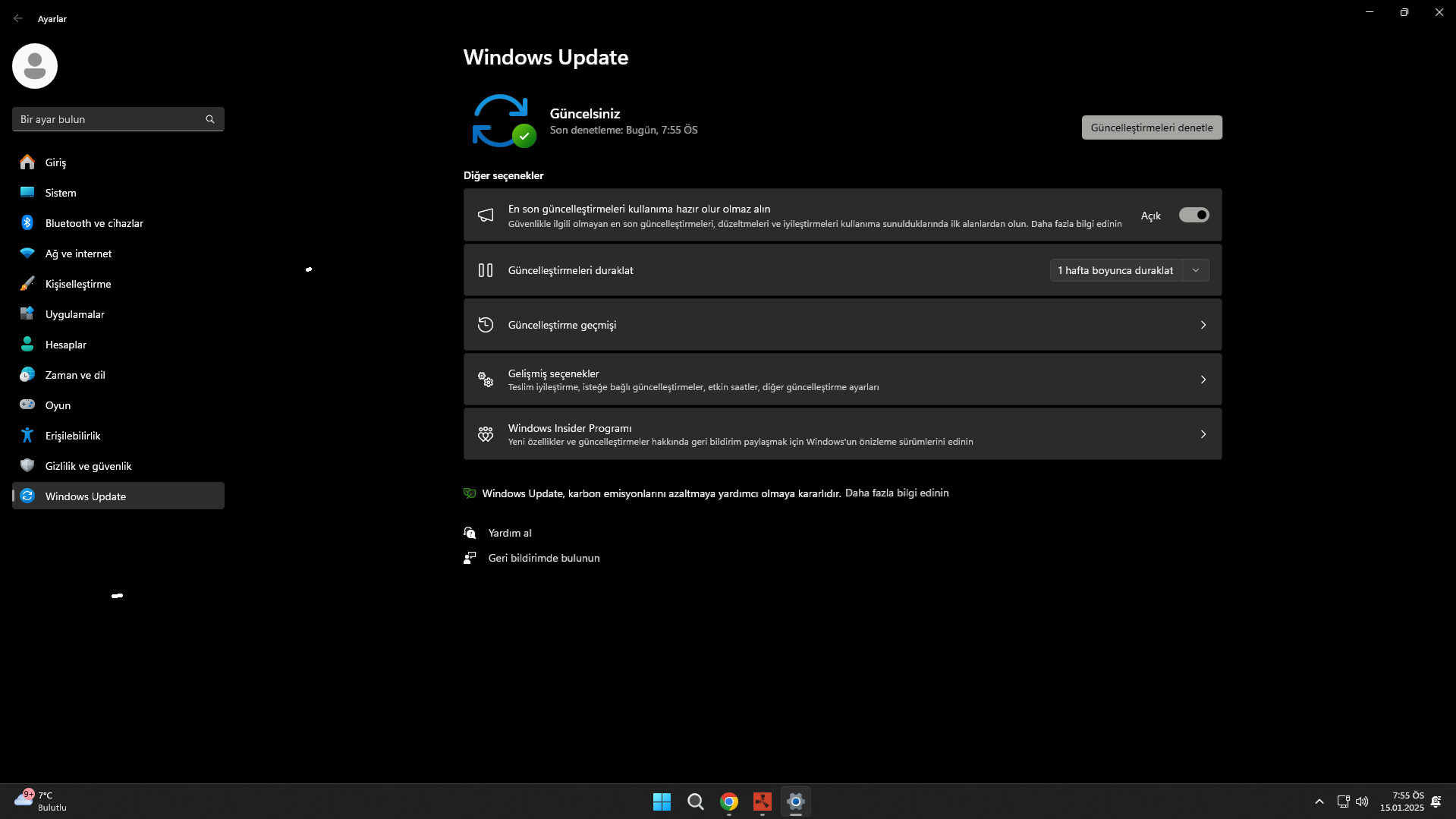Click the Uygulamalar apps icon
The image size is (1456, 819).
click(27, 314)
